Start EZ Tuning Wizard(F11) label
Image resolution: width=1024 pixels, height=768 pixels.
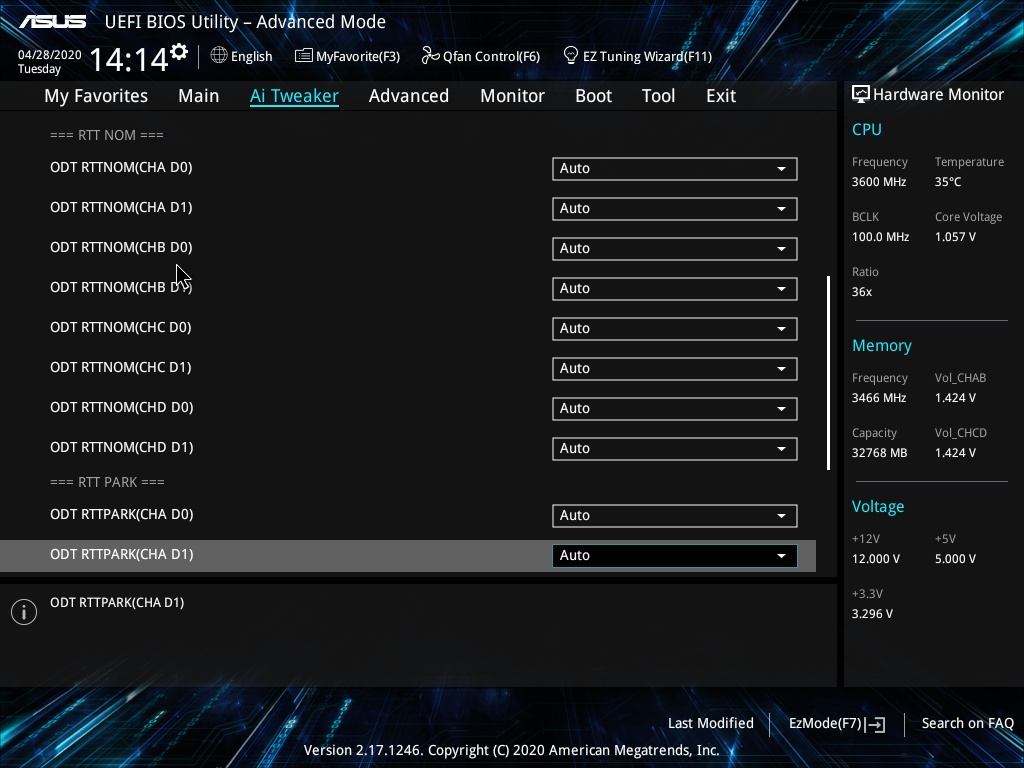(x=647, y=56)
